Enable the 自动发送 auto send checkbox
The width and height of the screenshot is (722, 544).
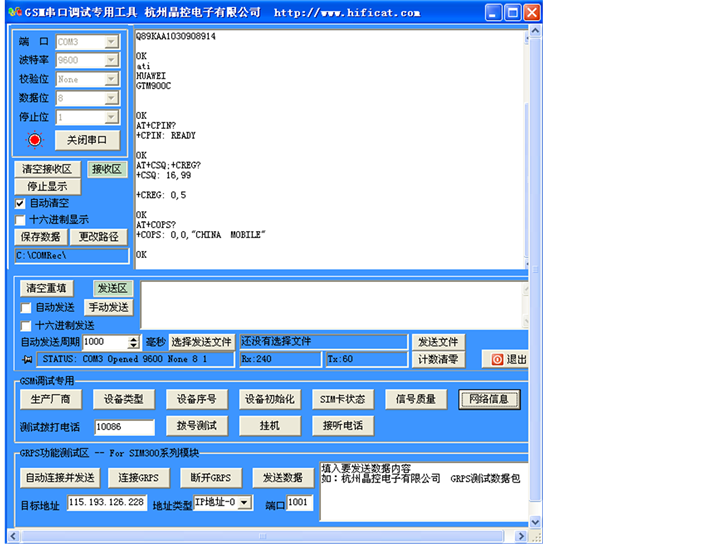click(x=27, y=308)
